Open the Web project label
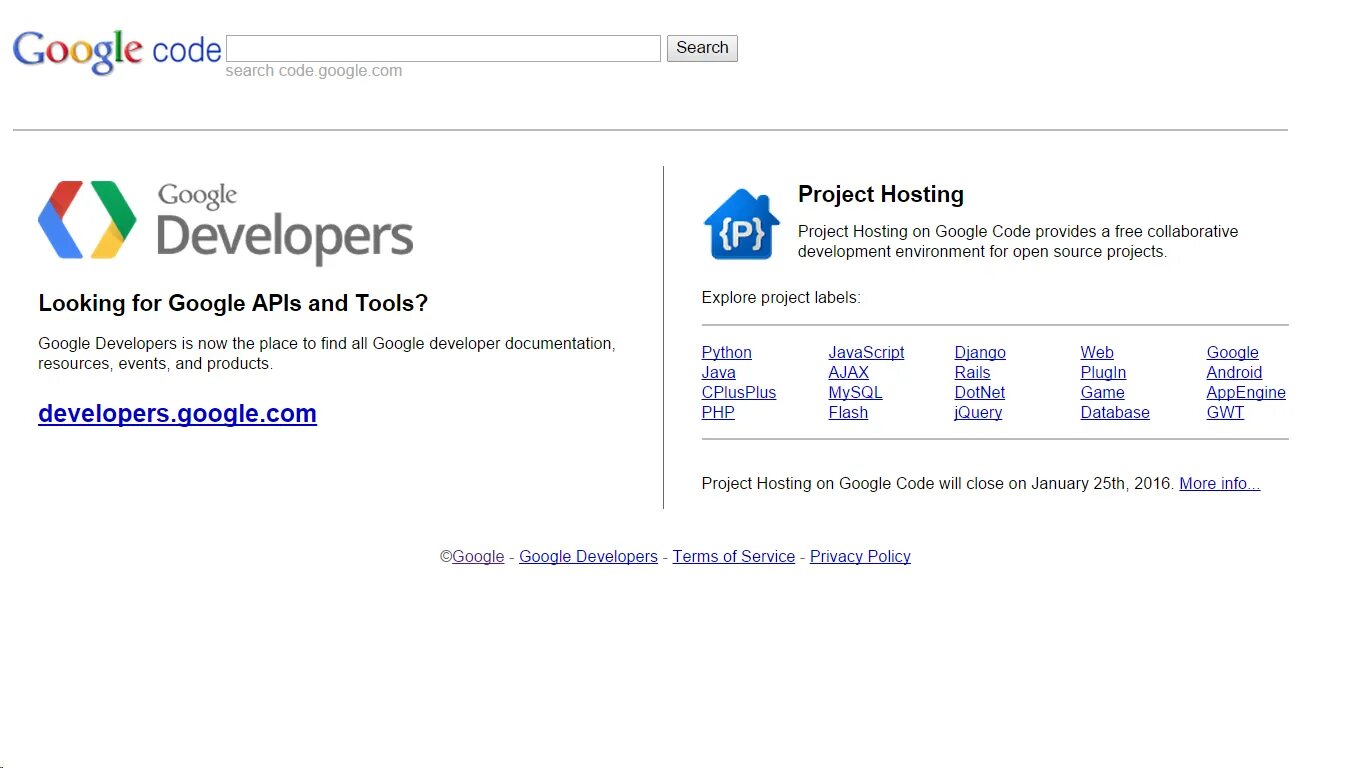The image size is (1366, 768). 1097,352
